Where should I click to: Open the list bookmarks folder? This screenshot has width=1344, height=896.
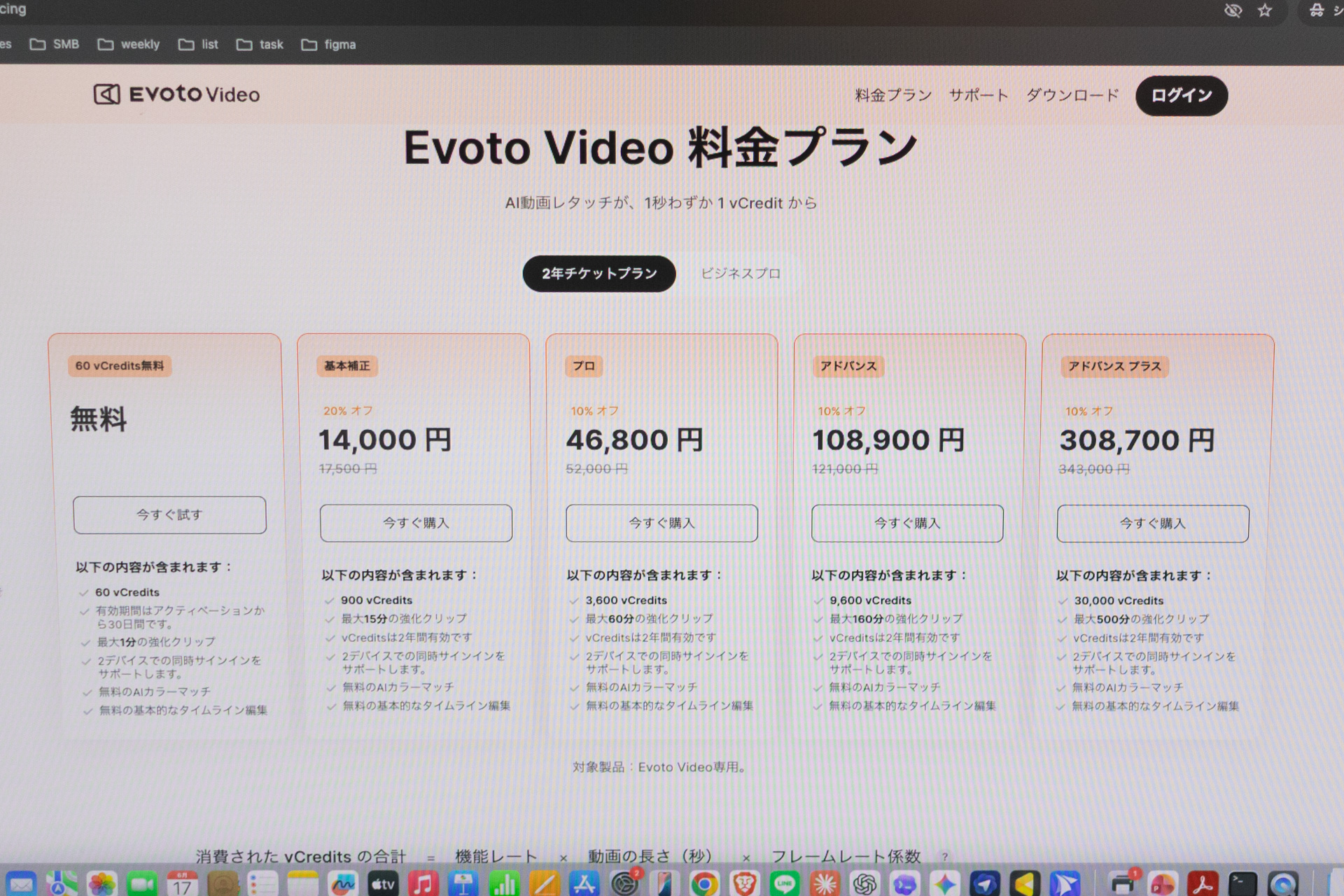pos(198,44)
